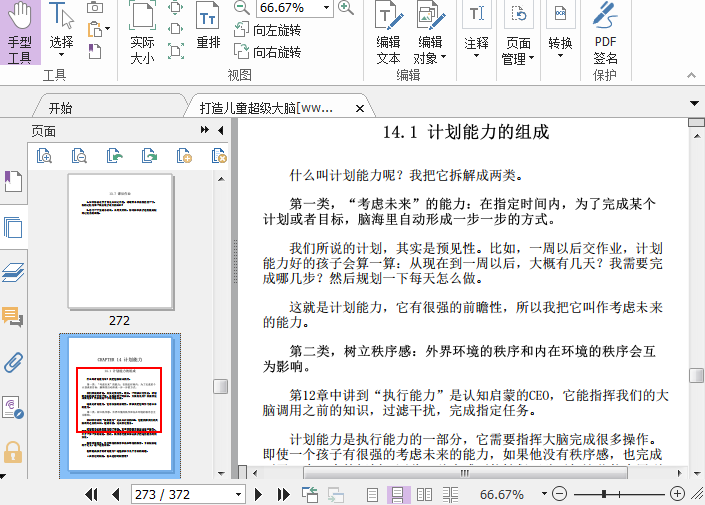Open the Layers sidebar panel
705x505 pixels.
point(13,273)
